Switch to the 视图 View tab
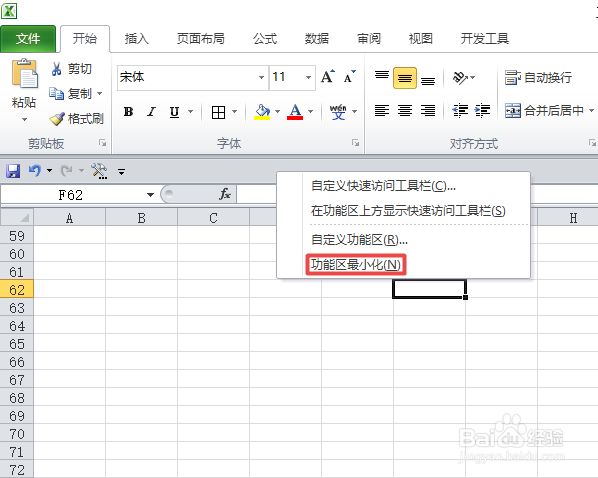598x478 pixels. [420, 39]
